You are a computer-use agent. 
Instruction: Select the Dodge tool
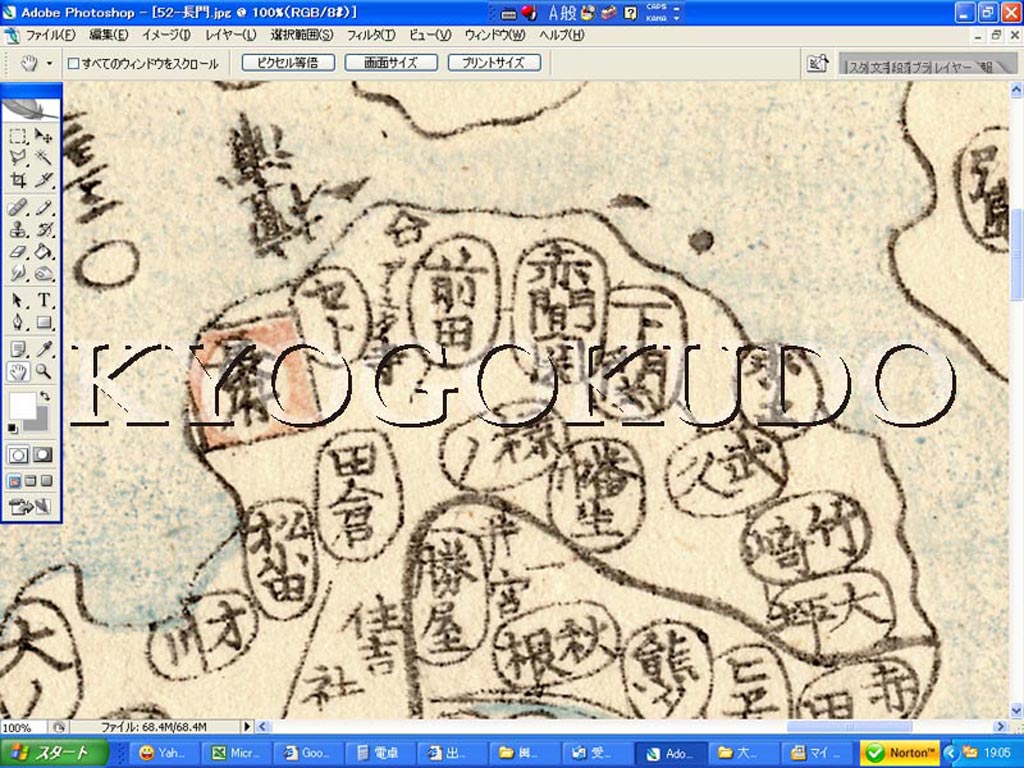click(18, 273)
